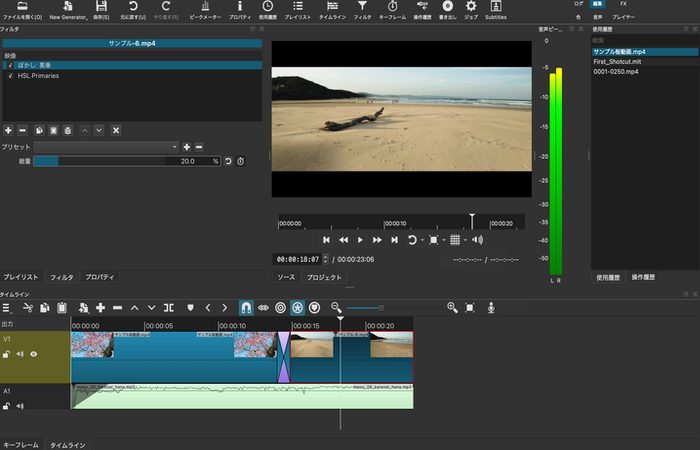This screenshot has height=450, width=700.
Task: Open the timeline hamburger menu
Action: pos(7,307)
